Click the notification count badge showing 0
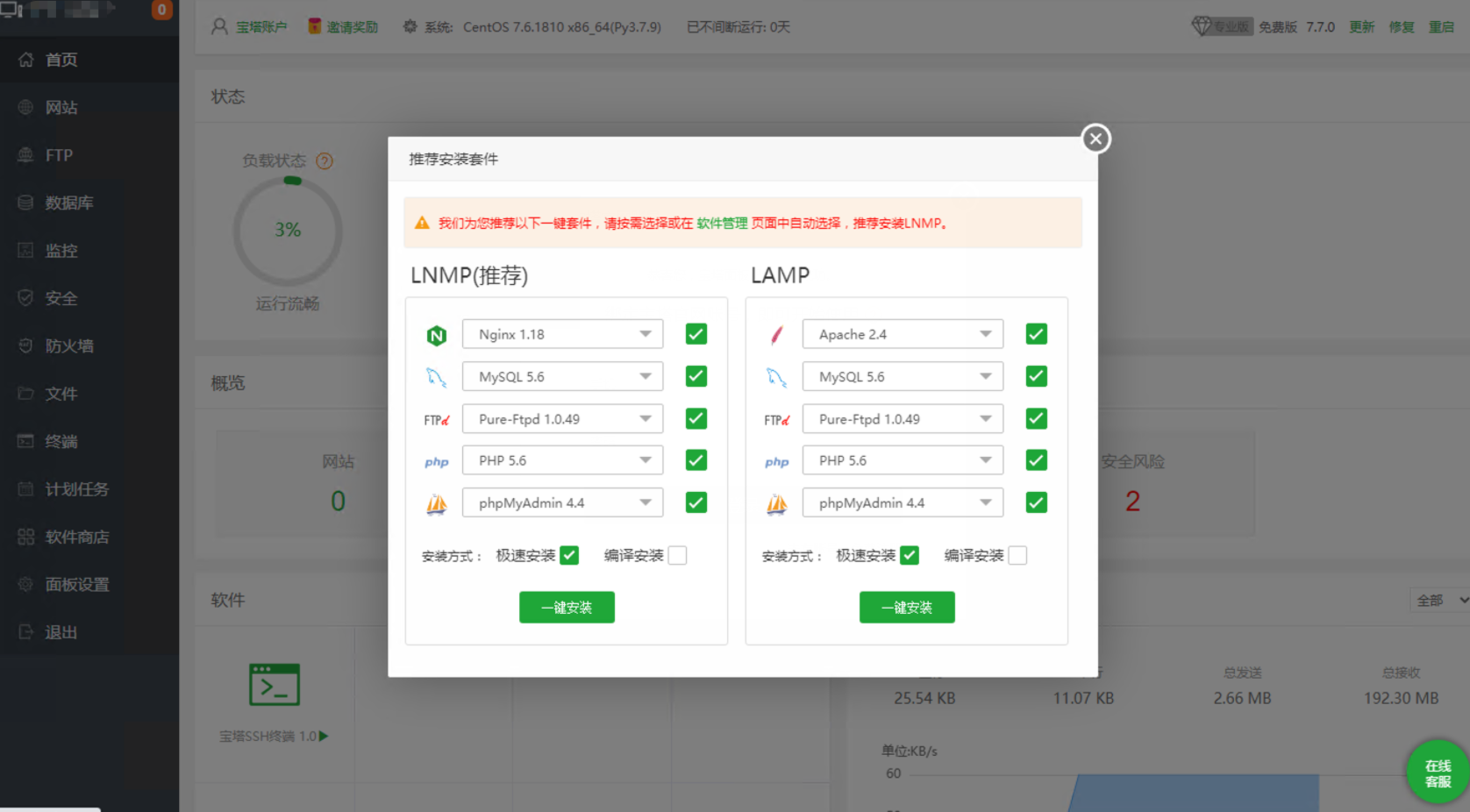This screenshot has width=1470, height=812. coord(161,10)
